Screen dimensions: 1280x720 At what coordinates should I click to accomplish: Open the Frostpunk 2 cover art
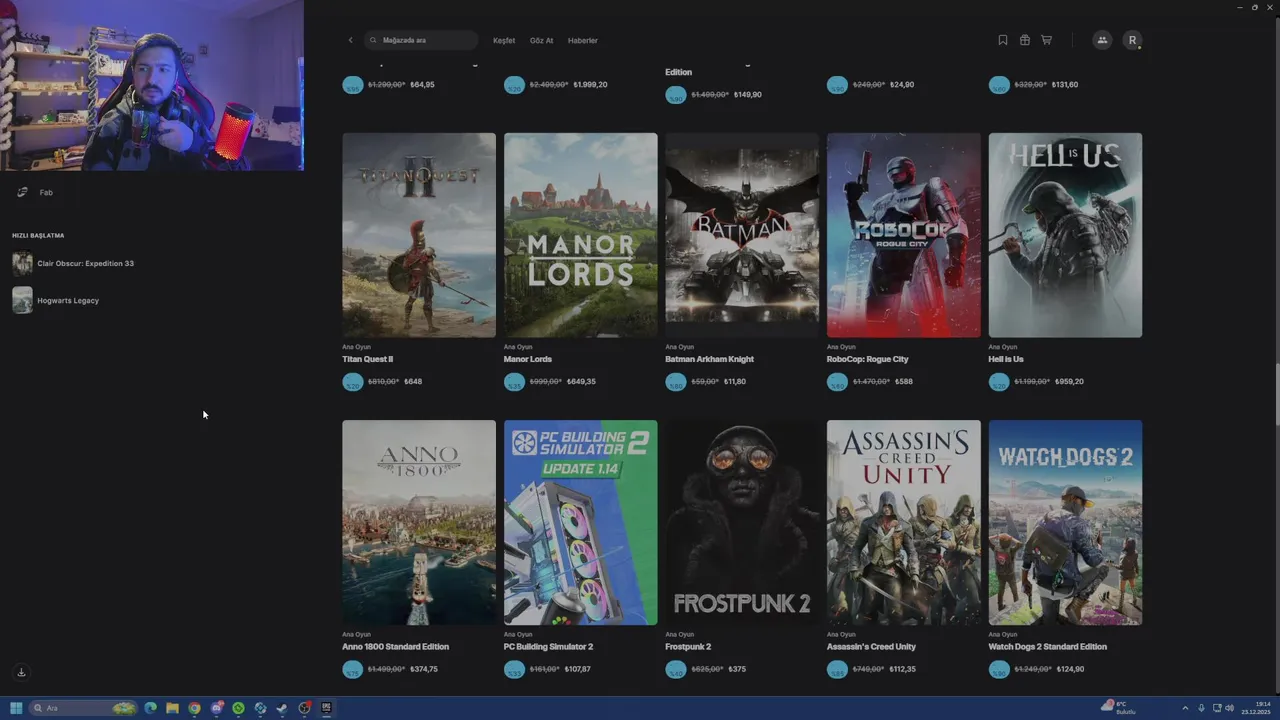pos(742,523)
